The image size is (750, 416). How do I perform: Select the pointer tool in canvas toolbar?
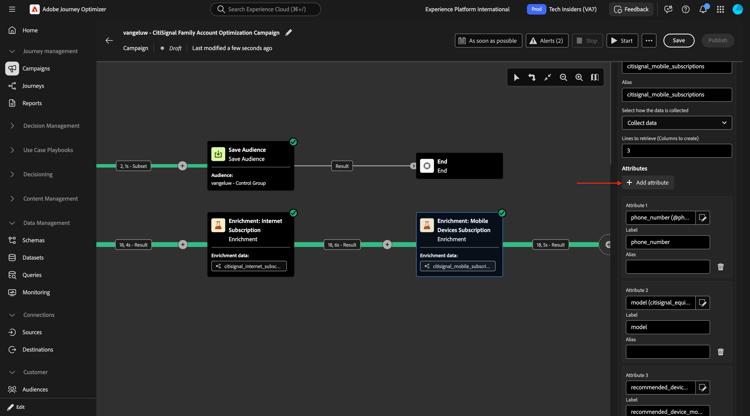(x=517, y=77)
